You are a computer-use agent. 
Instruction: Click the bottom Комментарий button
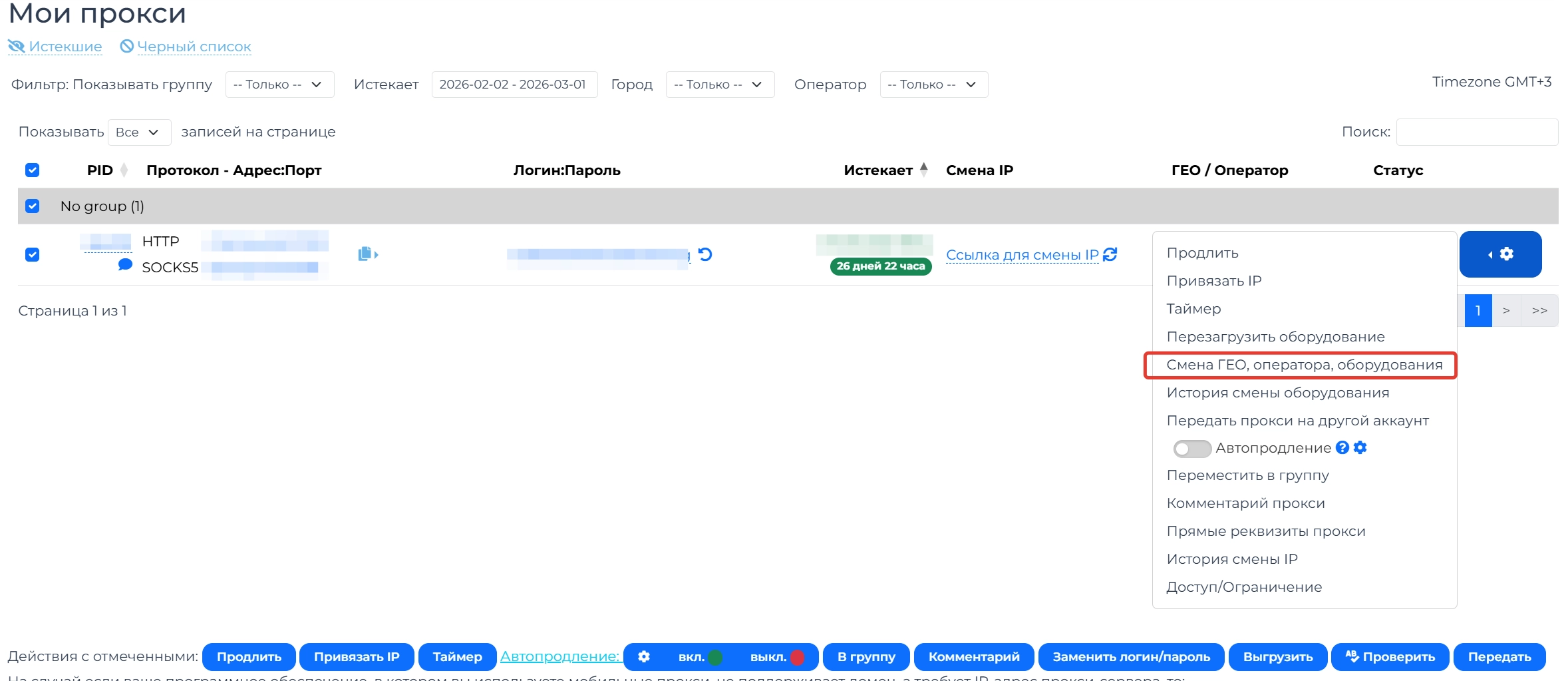(974, 657)
